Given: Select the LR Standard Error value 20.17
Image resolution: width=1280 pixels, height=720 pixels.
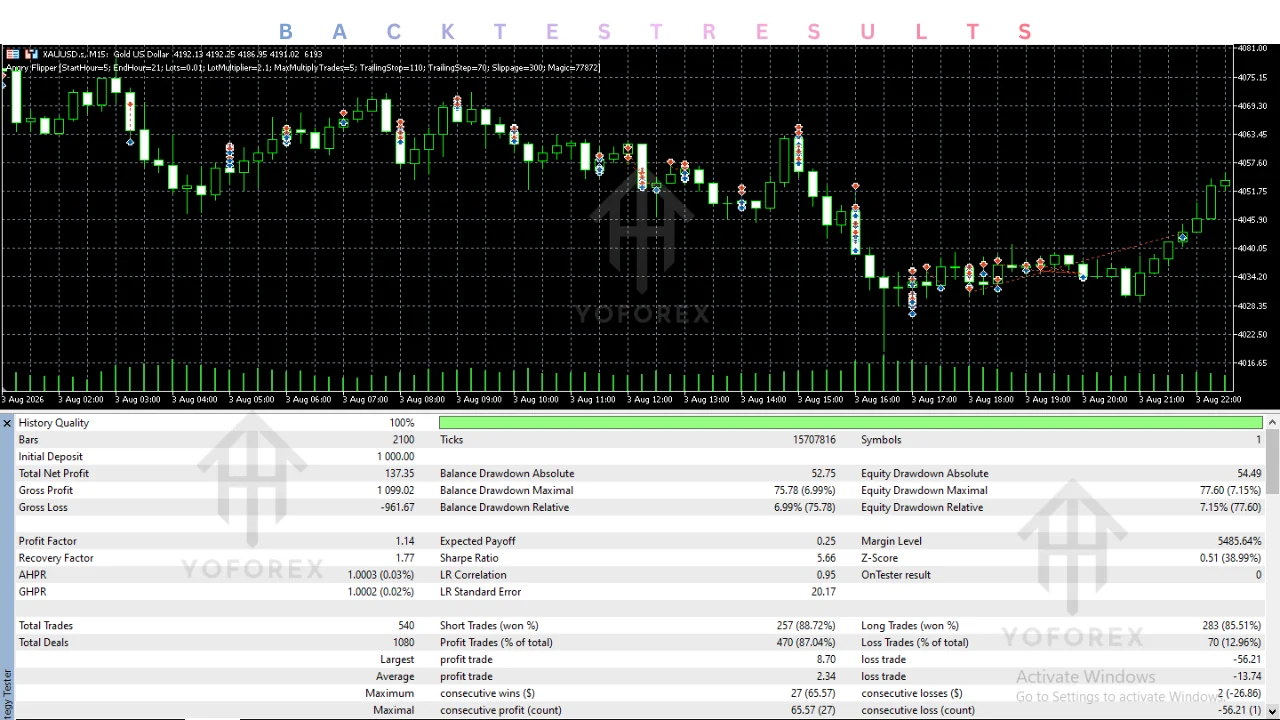Looking at the screenshot, I should (823, 593).
